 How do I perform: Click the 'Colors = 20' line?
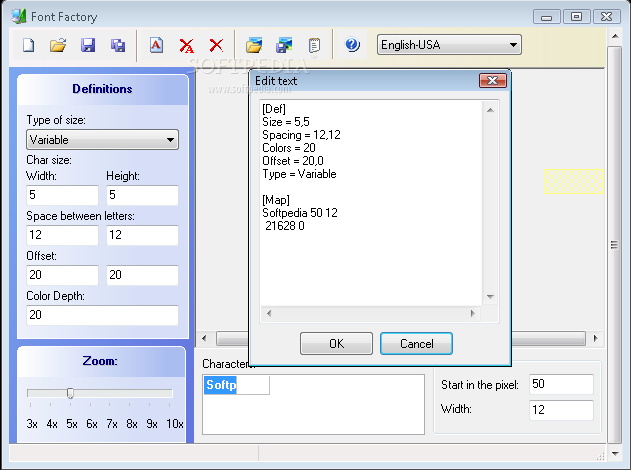(x=289, y=148)
